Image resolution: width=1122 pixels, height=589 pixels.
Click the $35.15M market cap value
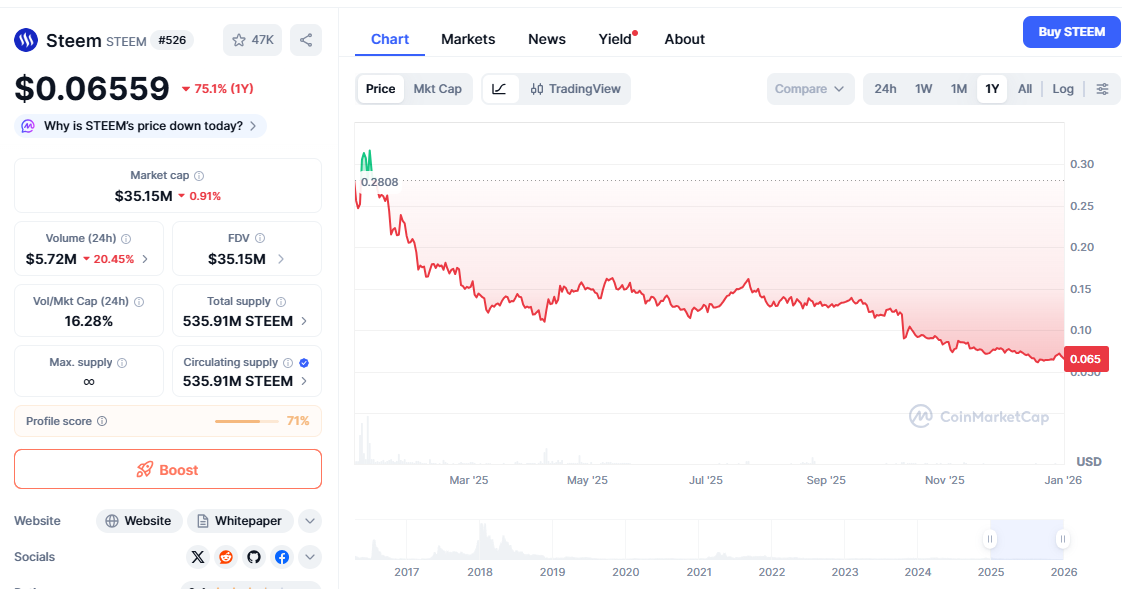pos(143,196)
